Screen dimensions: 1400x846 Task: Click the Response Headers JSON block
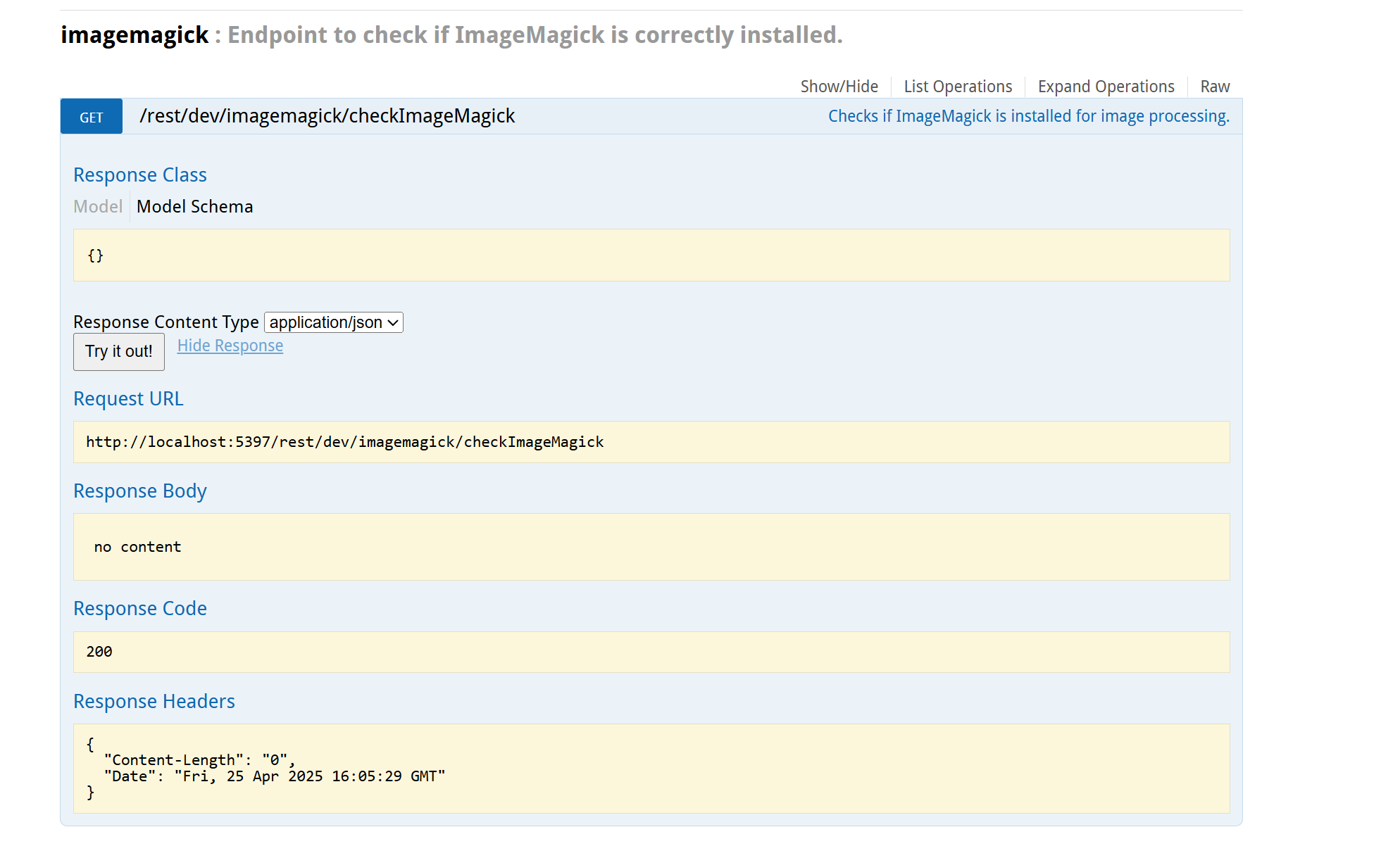point(651,768)
